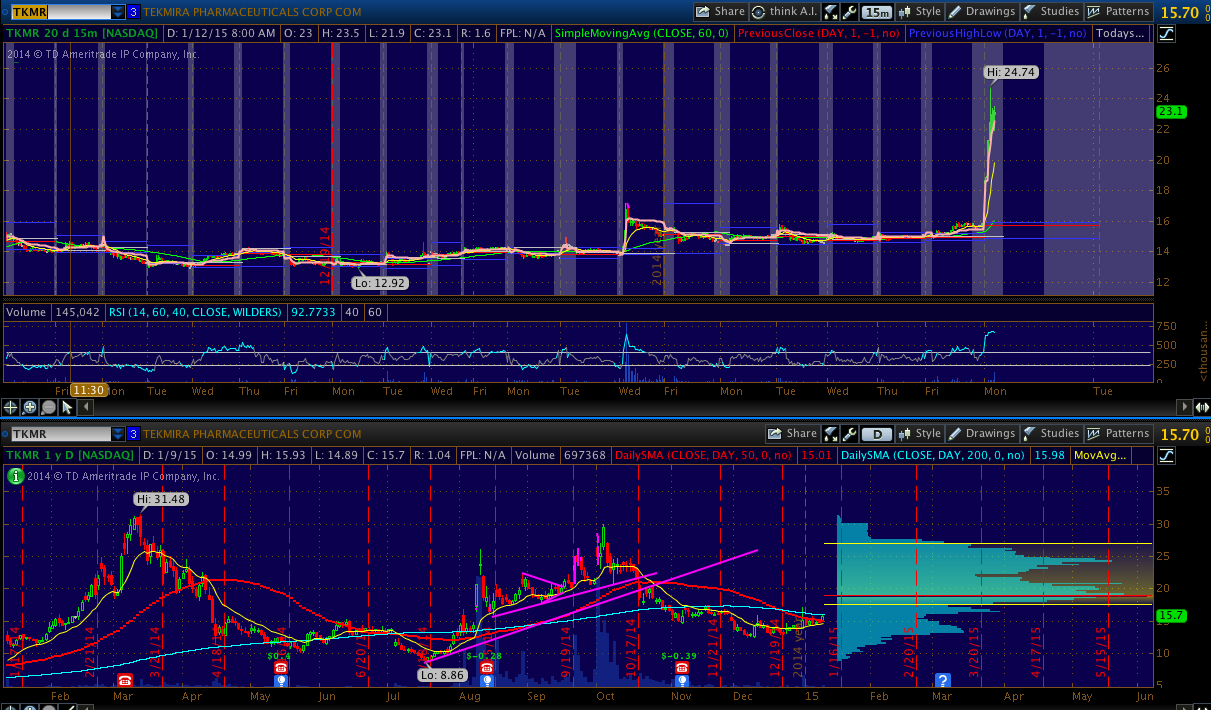Open the Studies menu in upper chart

click(1050, 12)
